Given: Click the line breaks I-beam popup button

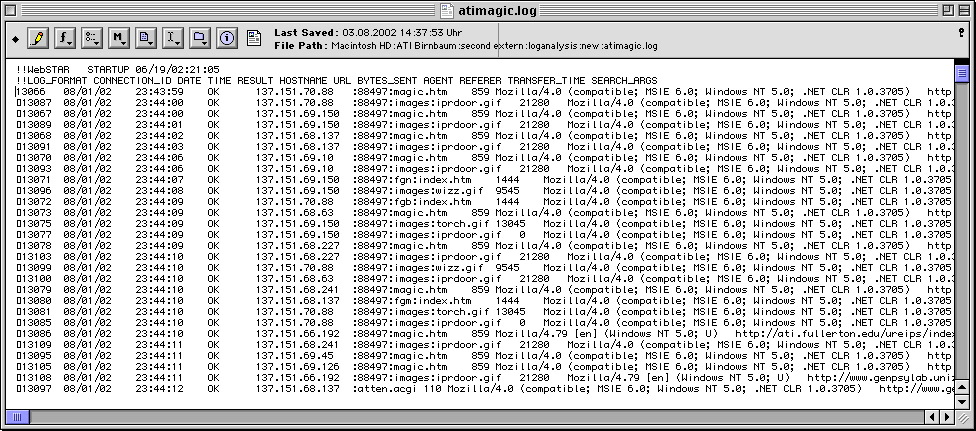Looking at the screenshot, I should coord(172,39).
